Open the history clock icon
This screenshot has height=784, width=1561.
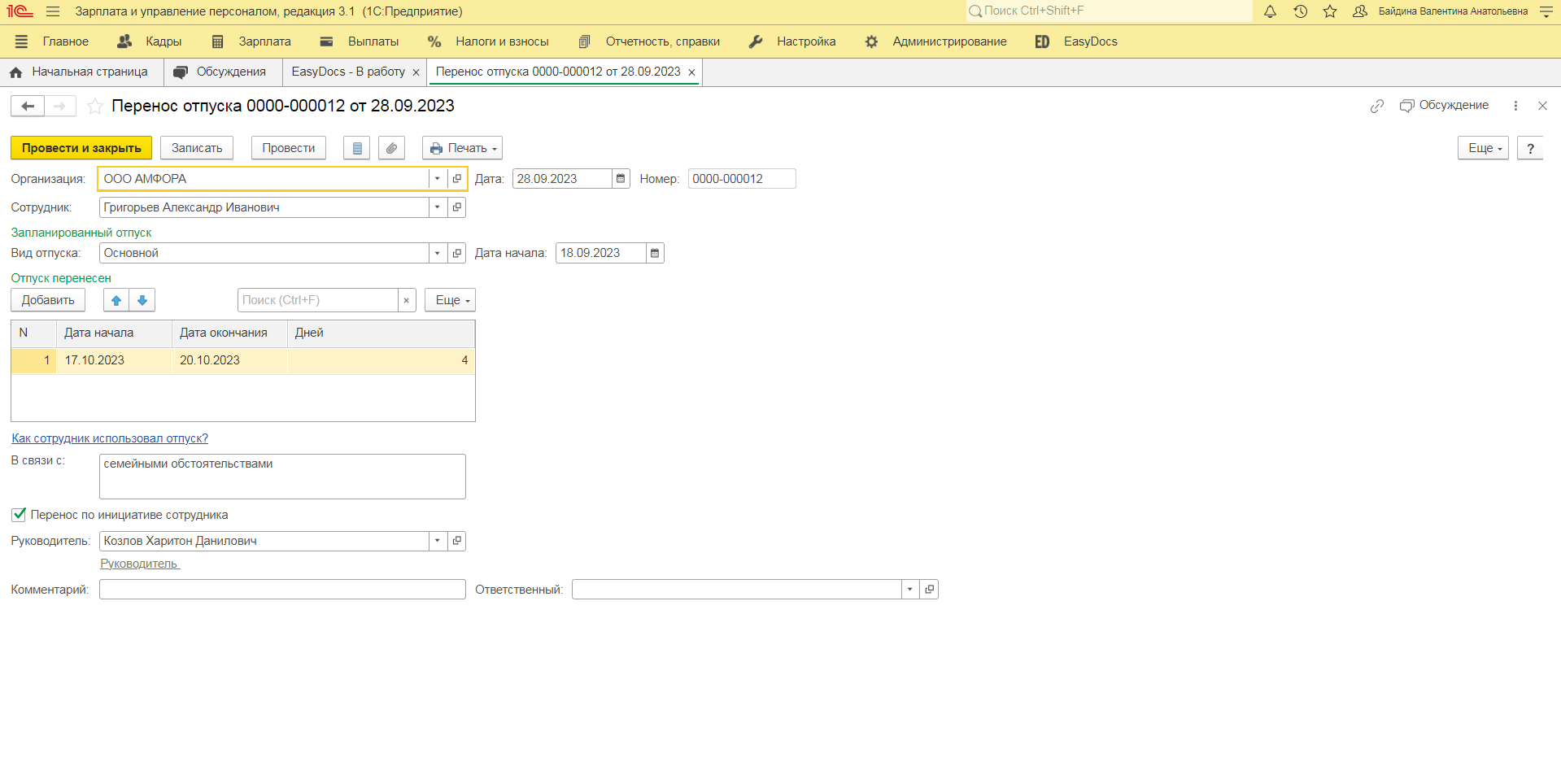[1300, 11]
